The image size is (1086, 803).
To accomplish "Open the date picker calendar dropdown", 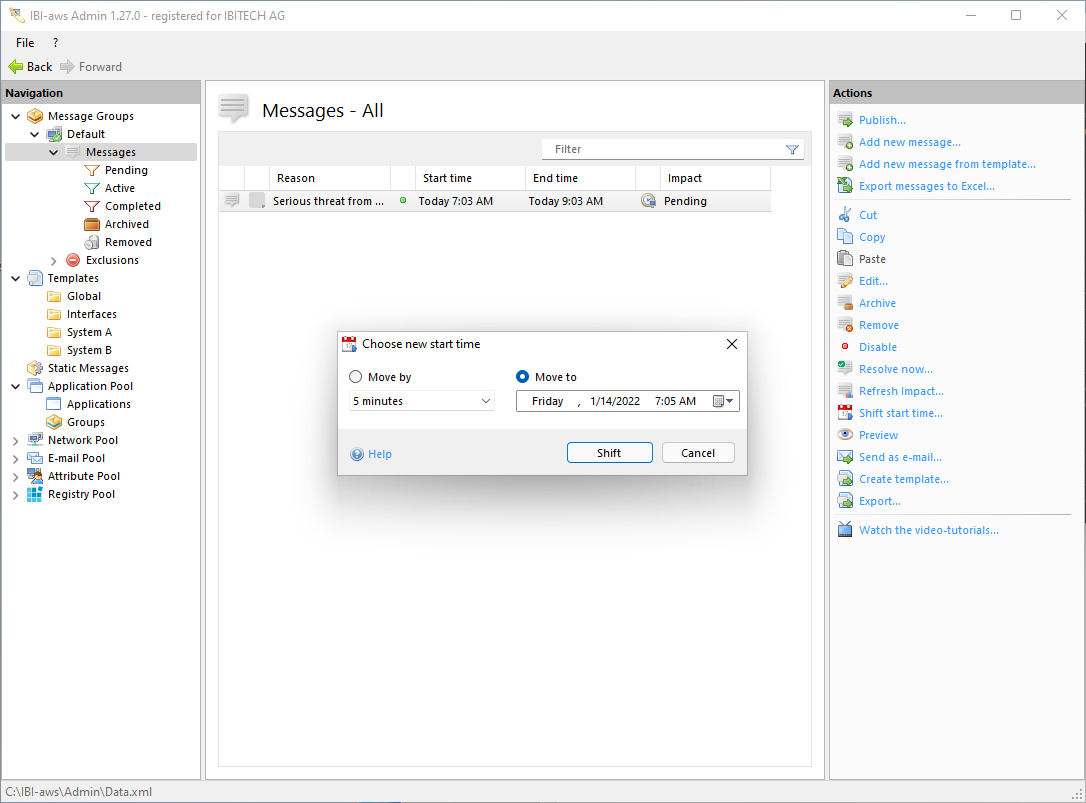I will 724,401.
